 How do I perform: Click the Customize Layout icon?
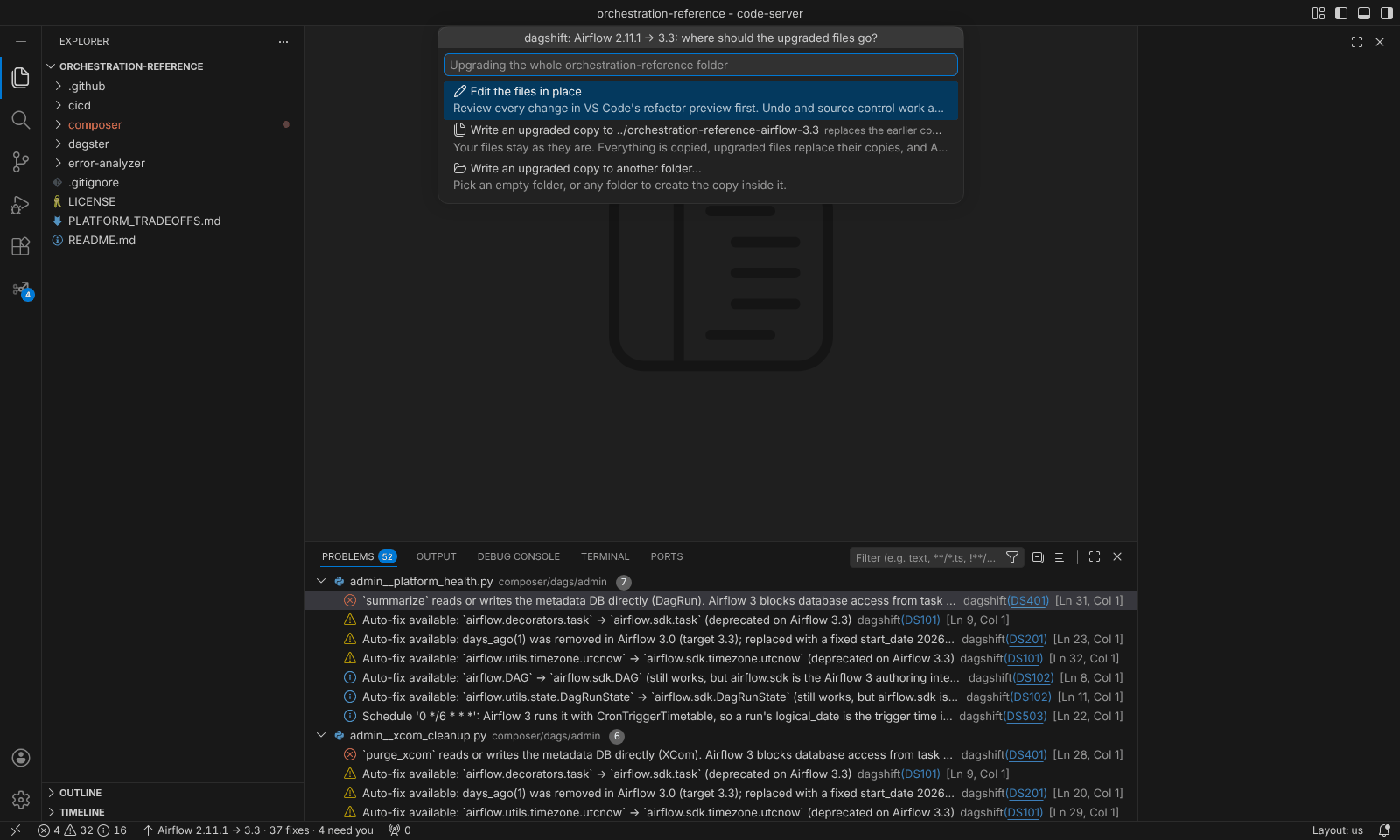[x=1319, y=13]
